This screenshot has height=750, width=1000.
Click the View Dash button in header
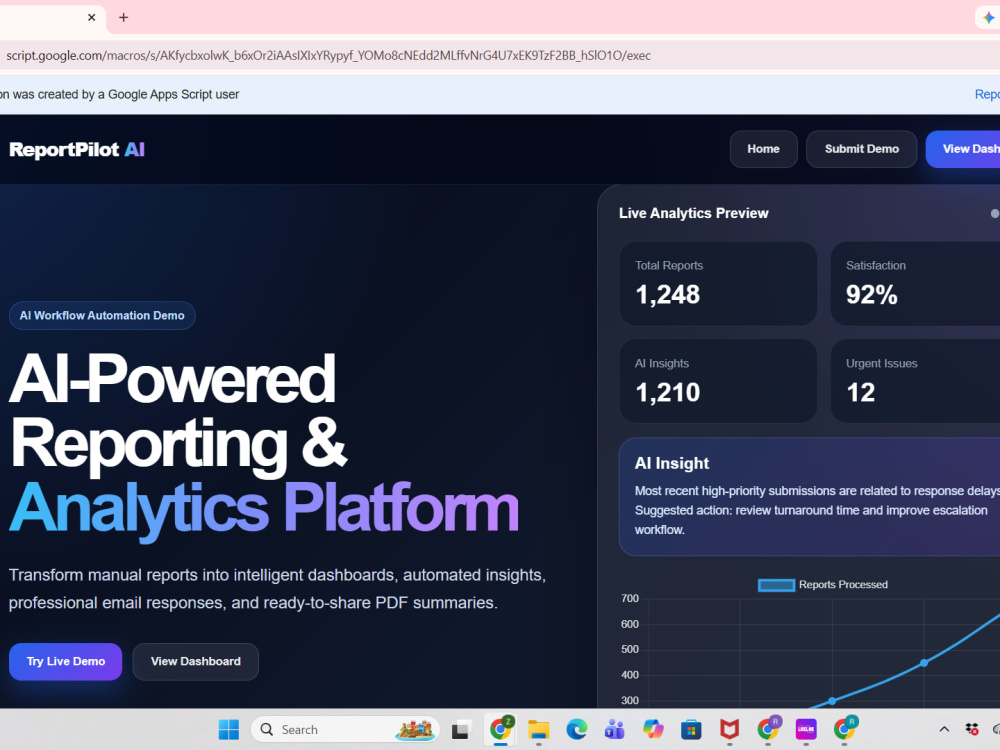(x=963, y=149)
